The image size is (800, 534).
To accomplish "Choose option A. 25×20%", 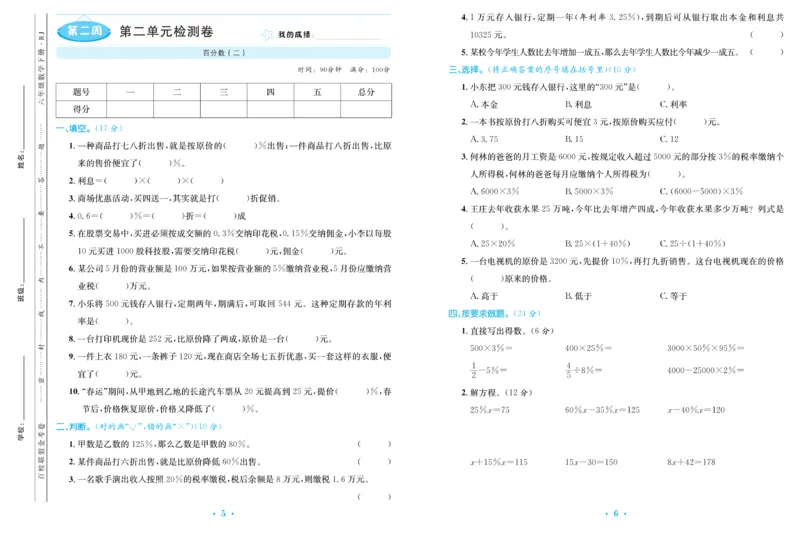I will [x=492, y=243].
